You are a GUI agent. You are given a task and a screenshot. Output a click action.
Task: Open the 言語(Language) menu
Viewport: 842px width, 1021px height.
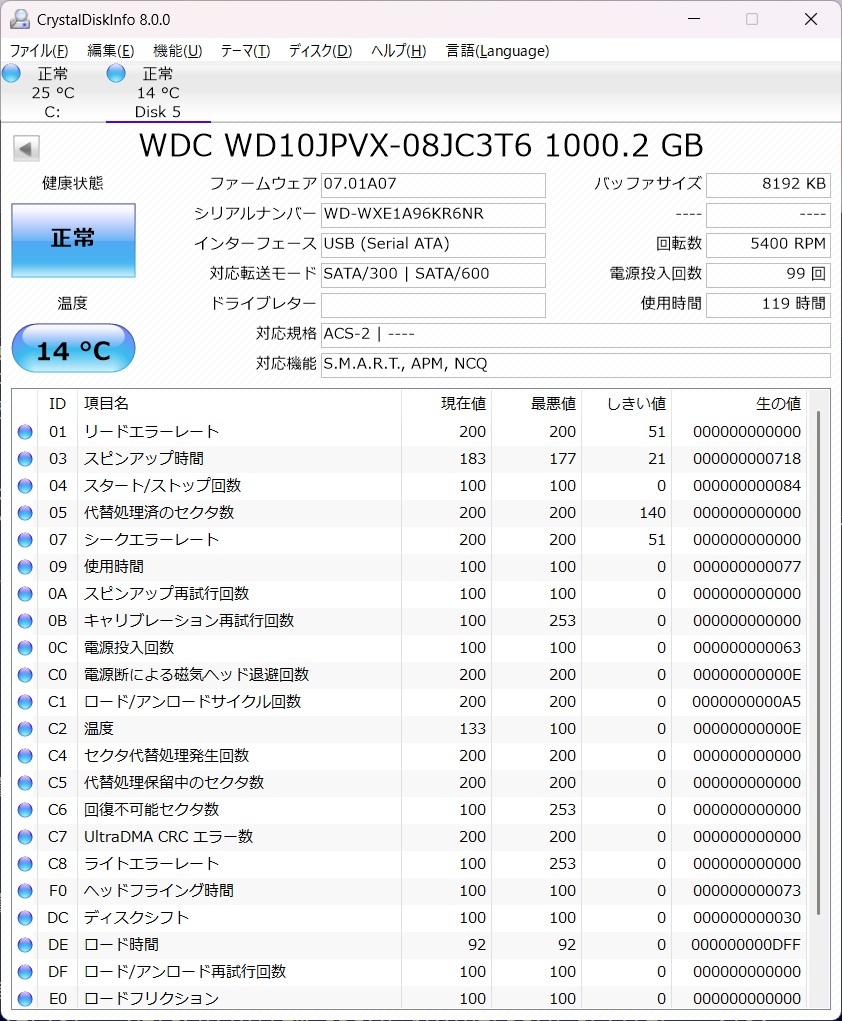(498, 51)
